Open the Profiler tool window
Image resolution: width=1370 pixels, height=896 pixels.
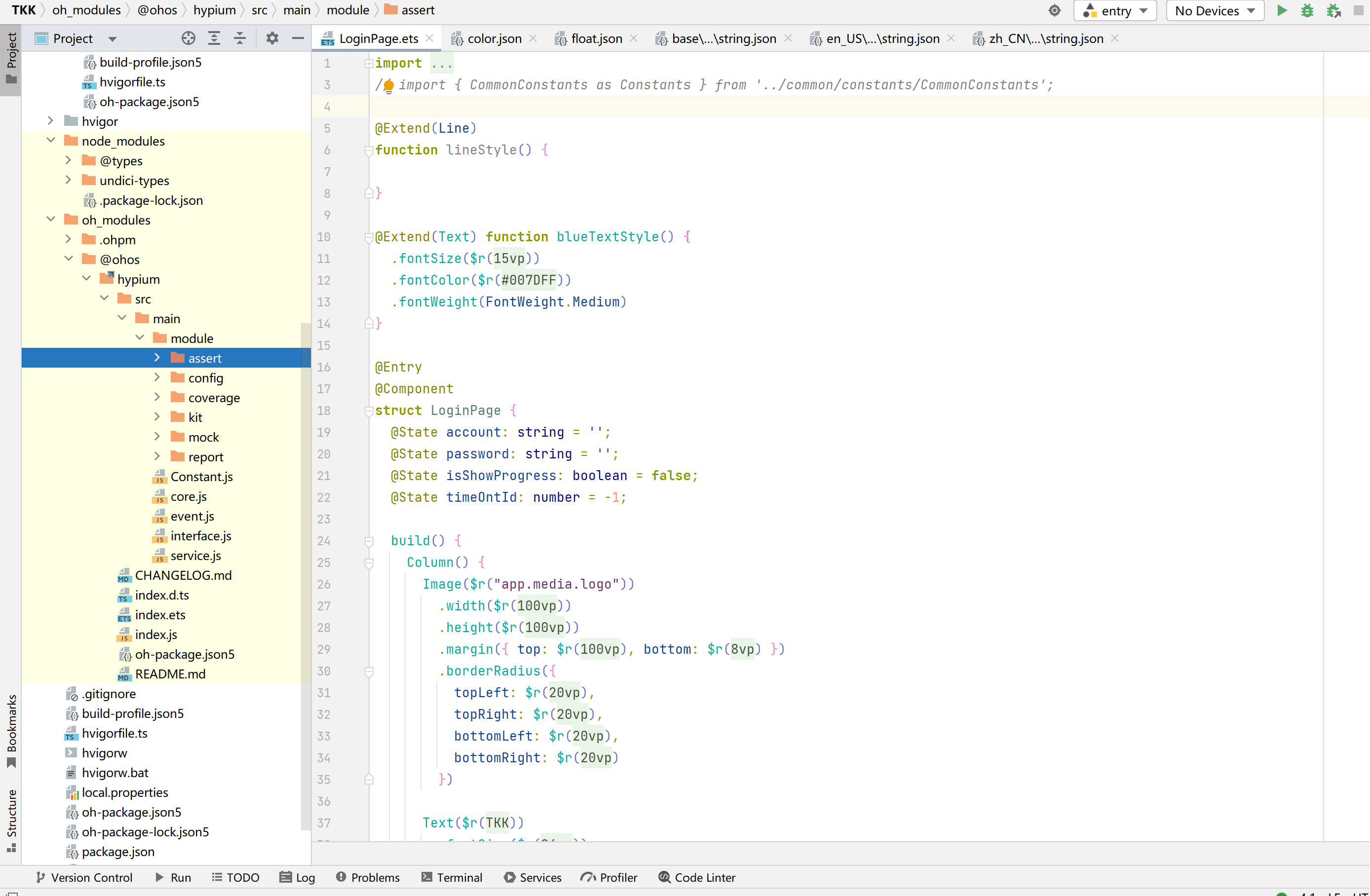[x=609, y=877]
